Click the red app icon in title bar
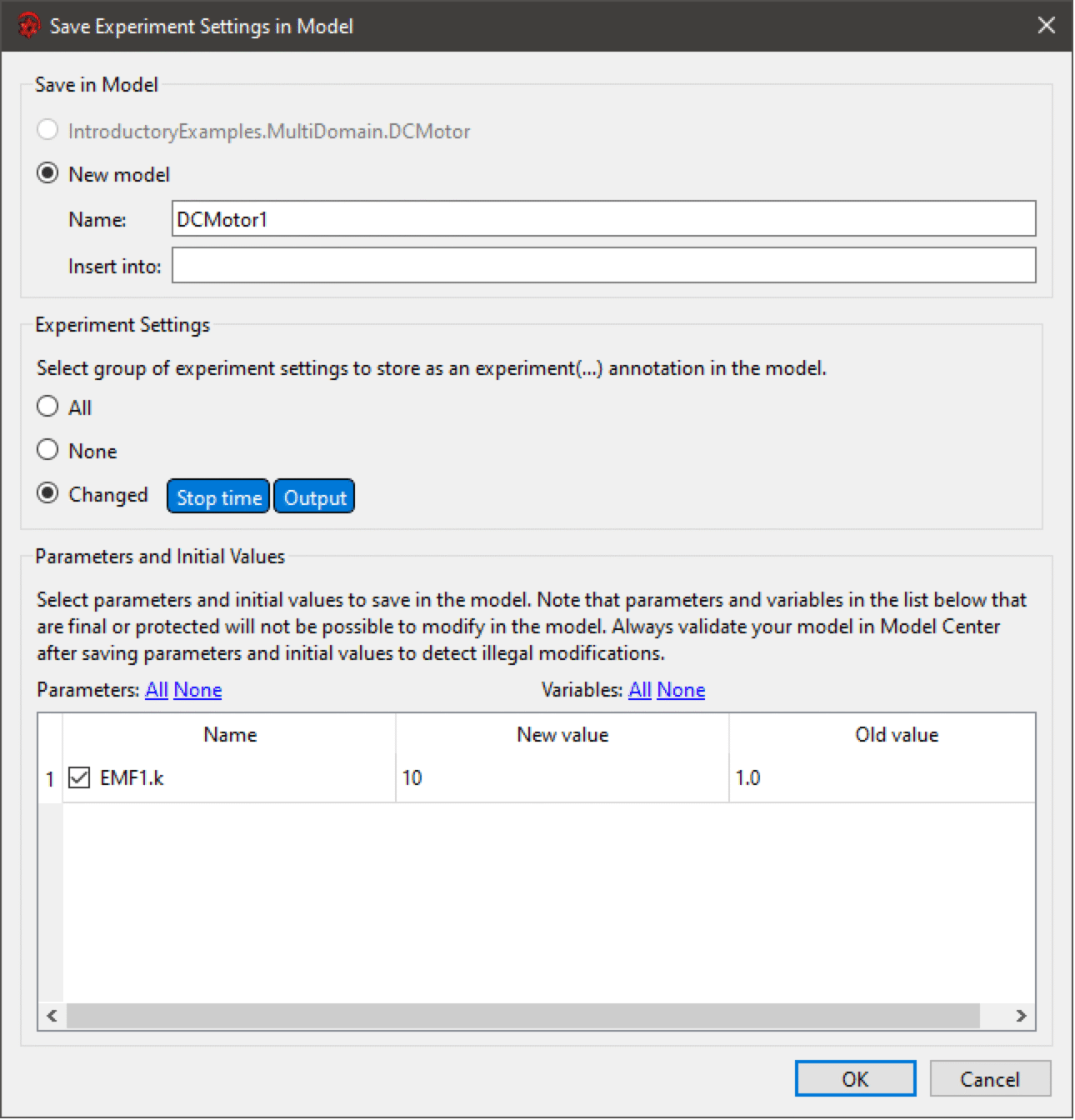The height and width of the screenshot is (1120, 1075). tap(29, 26)
